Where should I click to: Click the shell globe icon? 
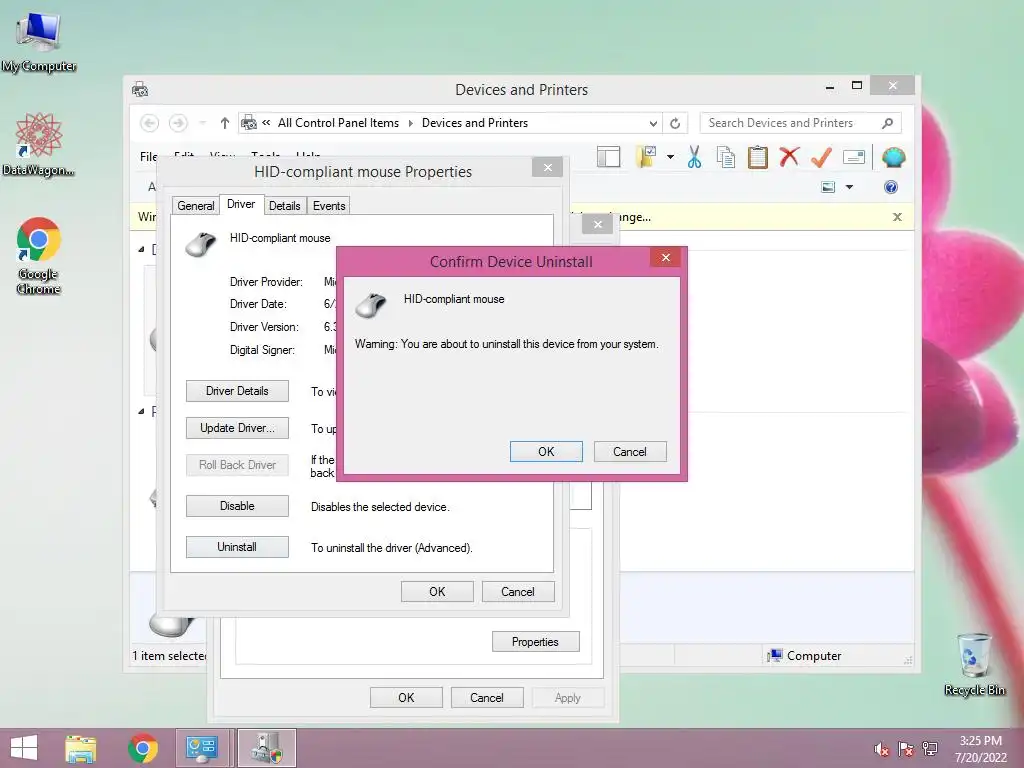(893, 157)
